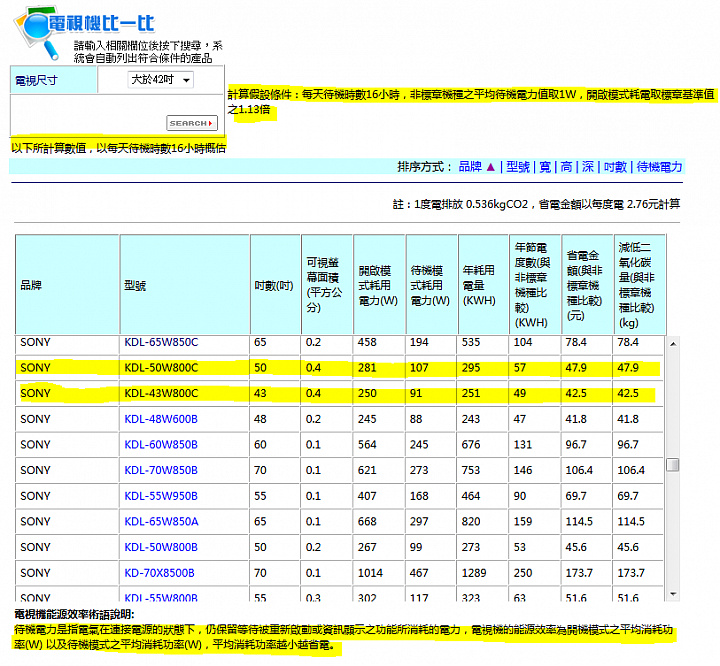
Task: Click 106.4 savings amount for KDL-70W850B
Action: [x=579, y=470]
